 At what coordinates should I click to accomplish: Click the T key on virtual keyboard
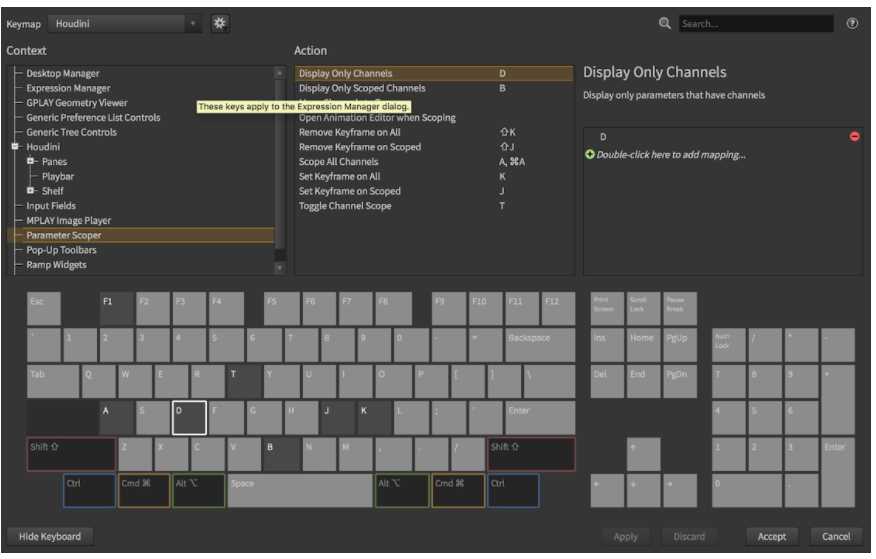click(244, 381)
